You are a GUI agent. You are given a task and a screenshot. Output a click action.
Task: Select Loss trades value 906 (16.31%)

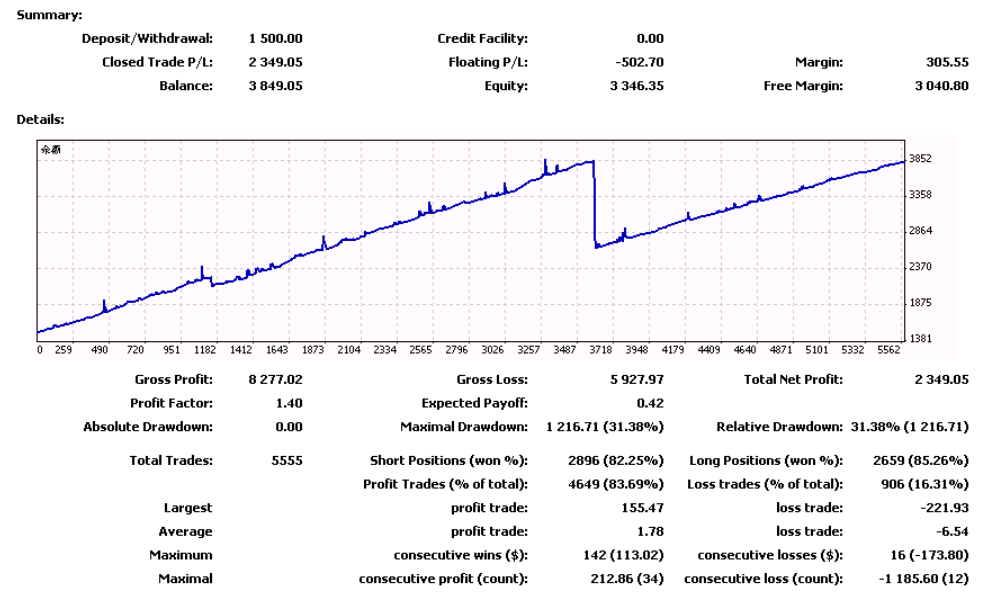coord(925,485)
